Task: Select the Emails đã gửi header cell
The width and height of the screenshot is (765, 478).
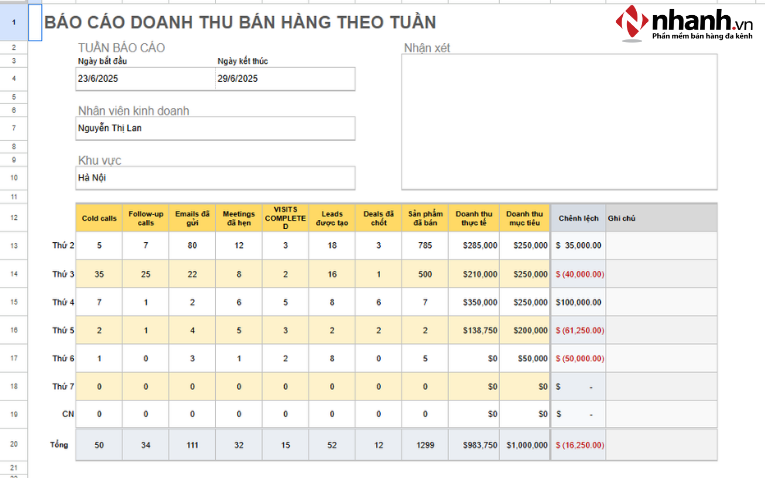Action: tap(192, 218)
